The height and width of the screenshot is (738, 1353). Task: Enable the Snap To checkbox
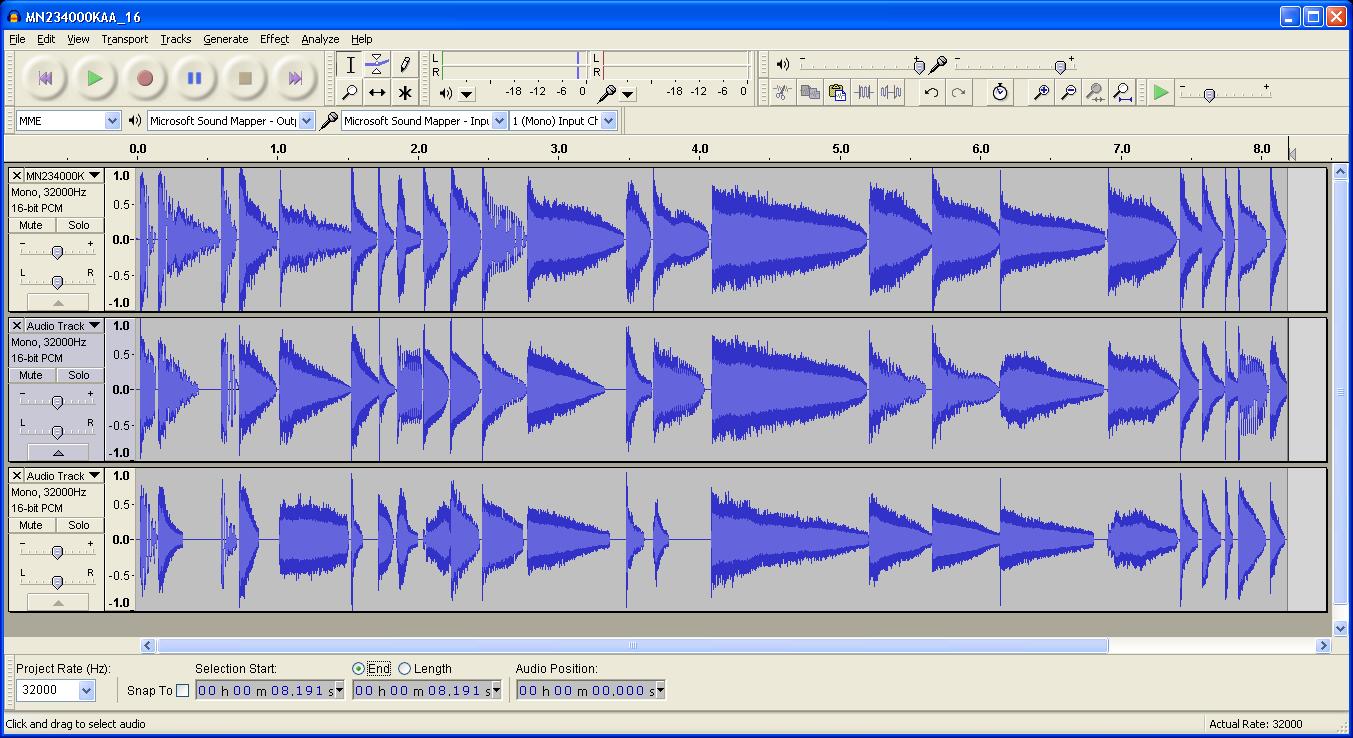(182, 690)
